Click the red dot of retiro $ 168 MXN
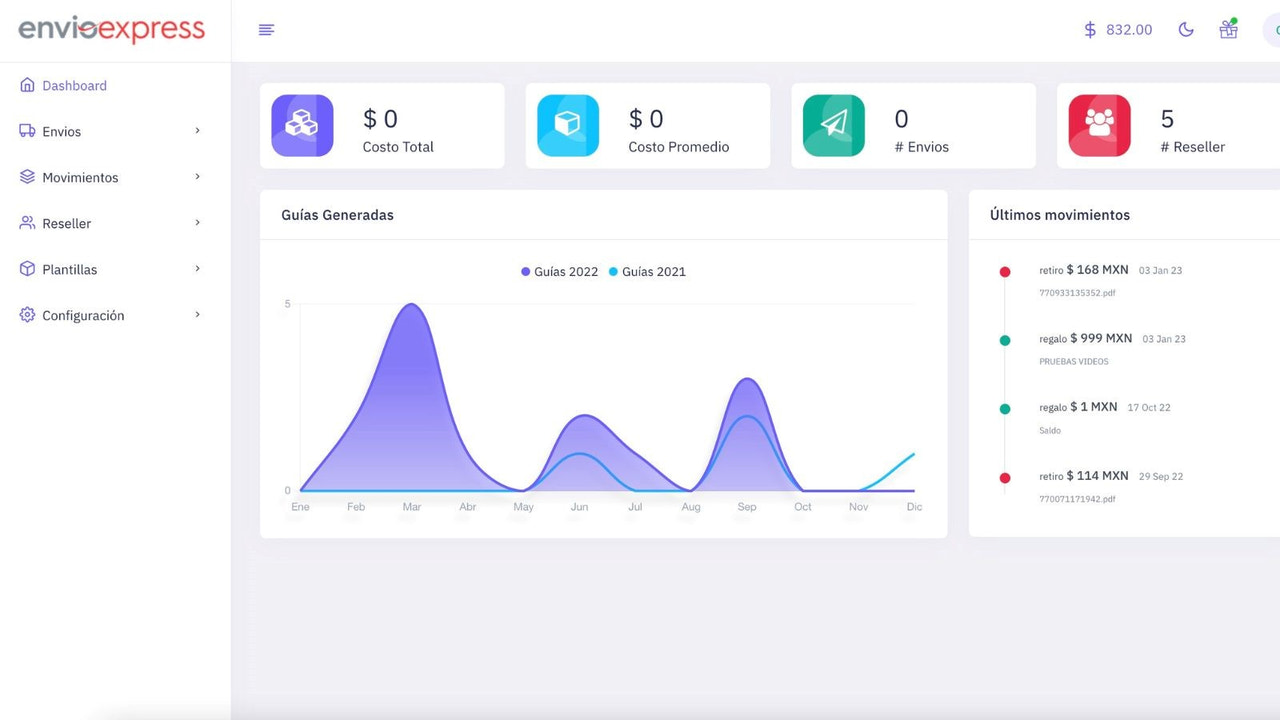The height and width of the screenshot is (720, 1280). [1005, 272]
